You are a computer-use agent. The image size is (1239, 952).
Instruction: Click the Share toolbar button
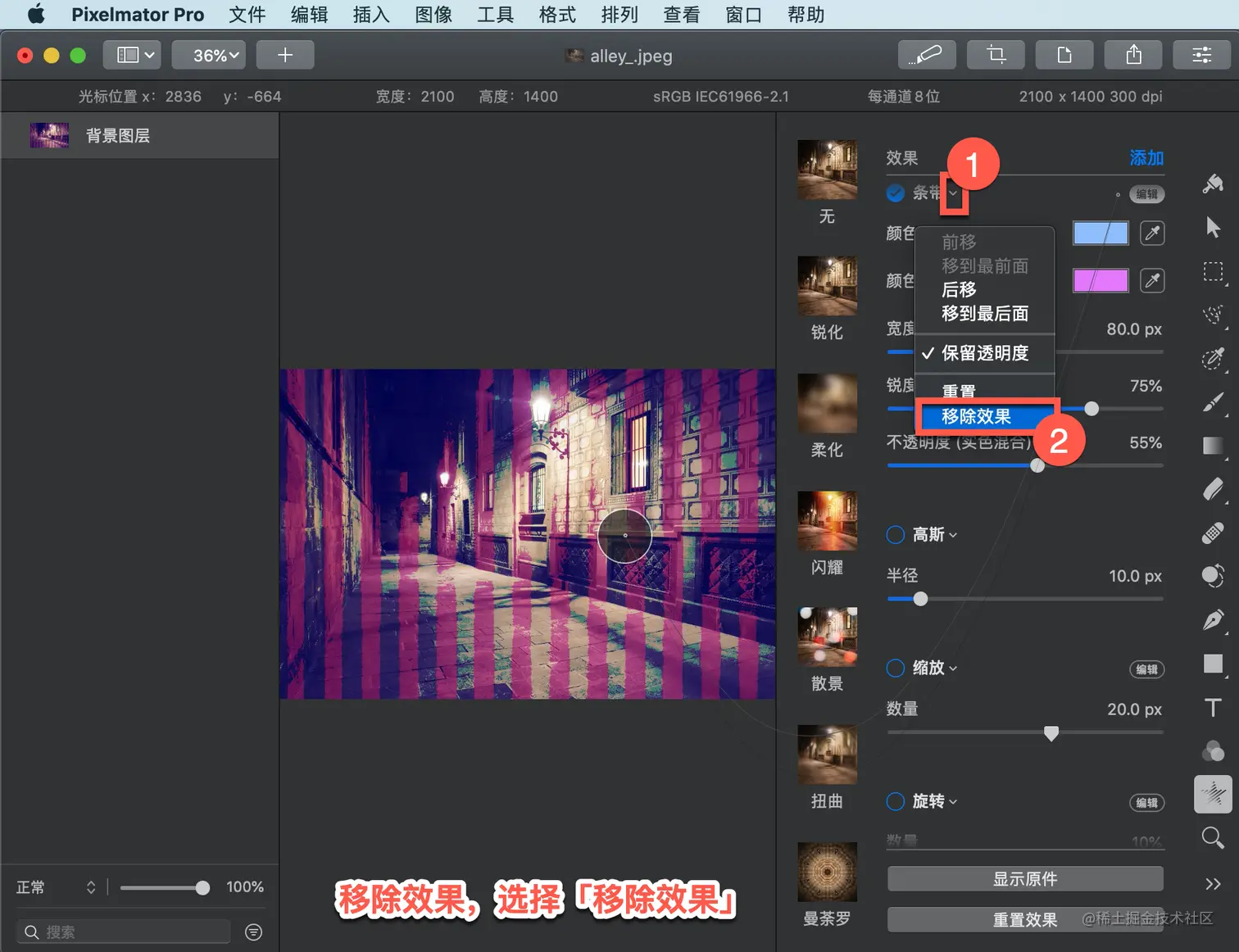click(x=1133, y=55)
